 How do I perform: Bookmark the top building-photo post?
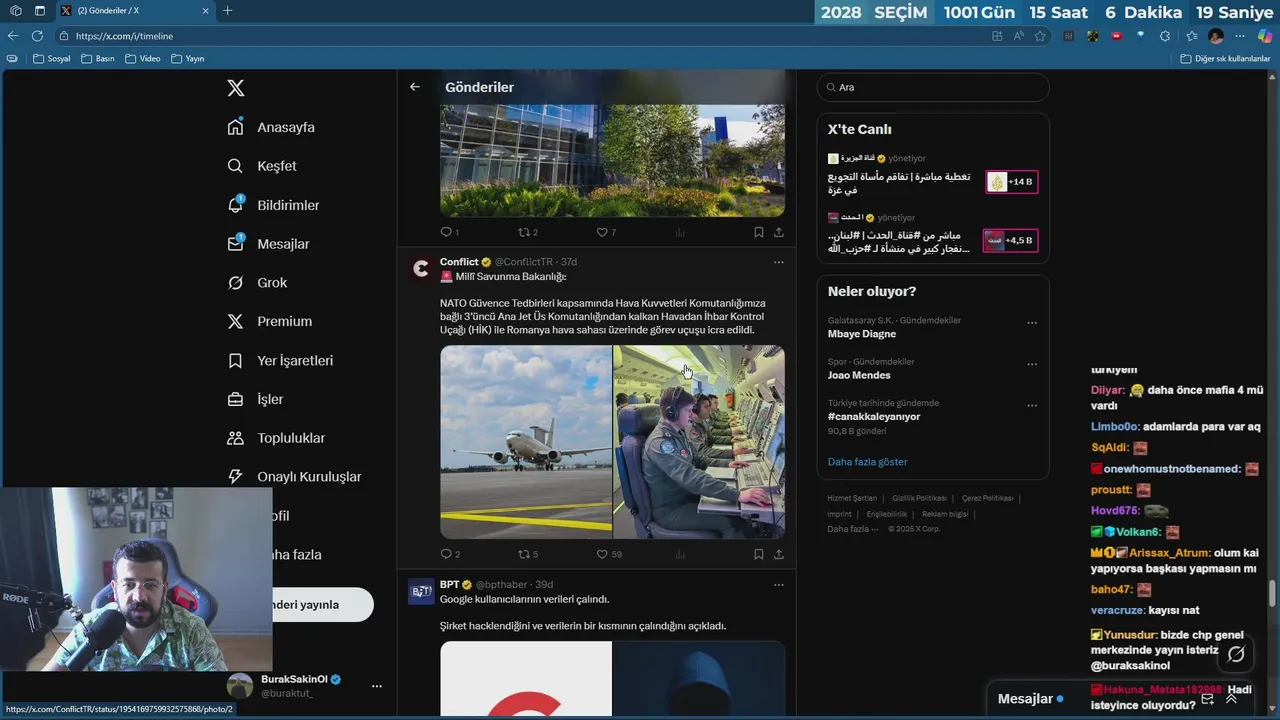point(758,232)
